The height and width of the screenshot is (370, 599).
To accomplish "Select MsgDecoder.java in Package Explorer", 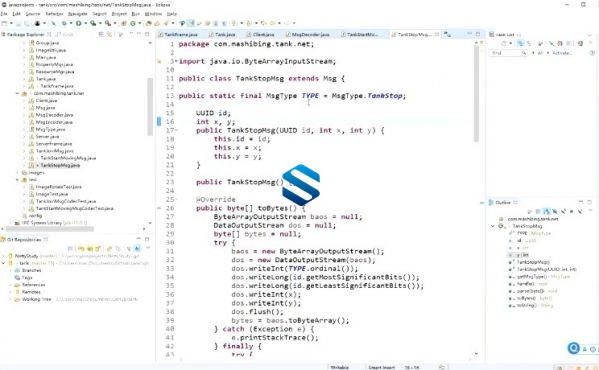I will pyautogui.click(x=54, y=115).
